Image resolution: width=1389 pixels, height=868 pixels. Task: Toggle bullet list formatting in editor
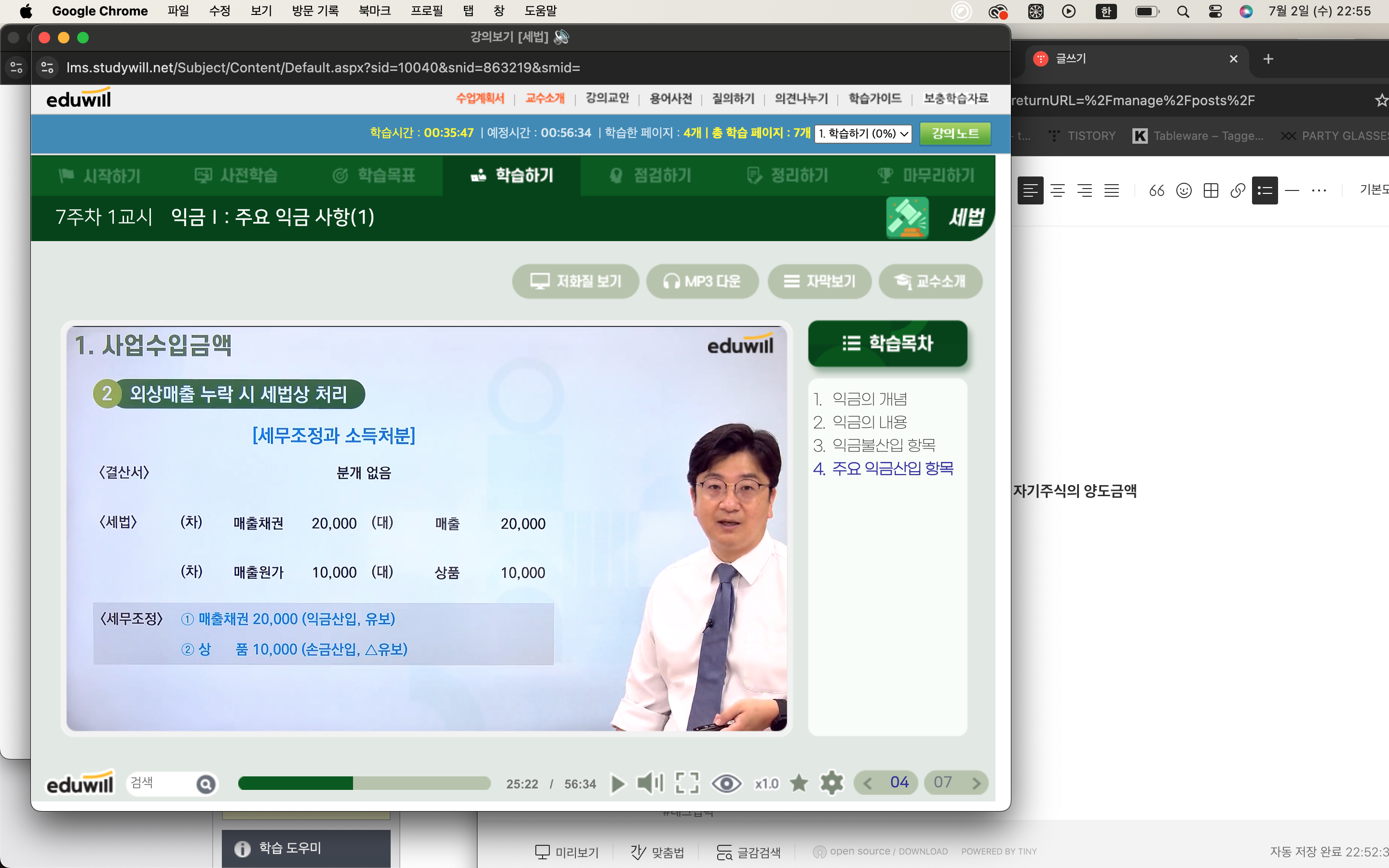(1265, 190)
